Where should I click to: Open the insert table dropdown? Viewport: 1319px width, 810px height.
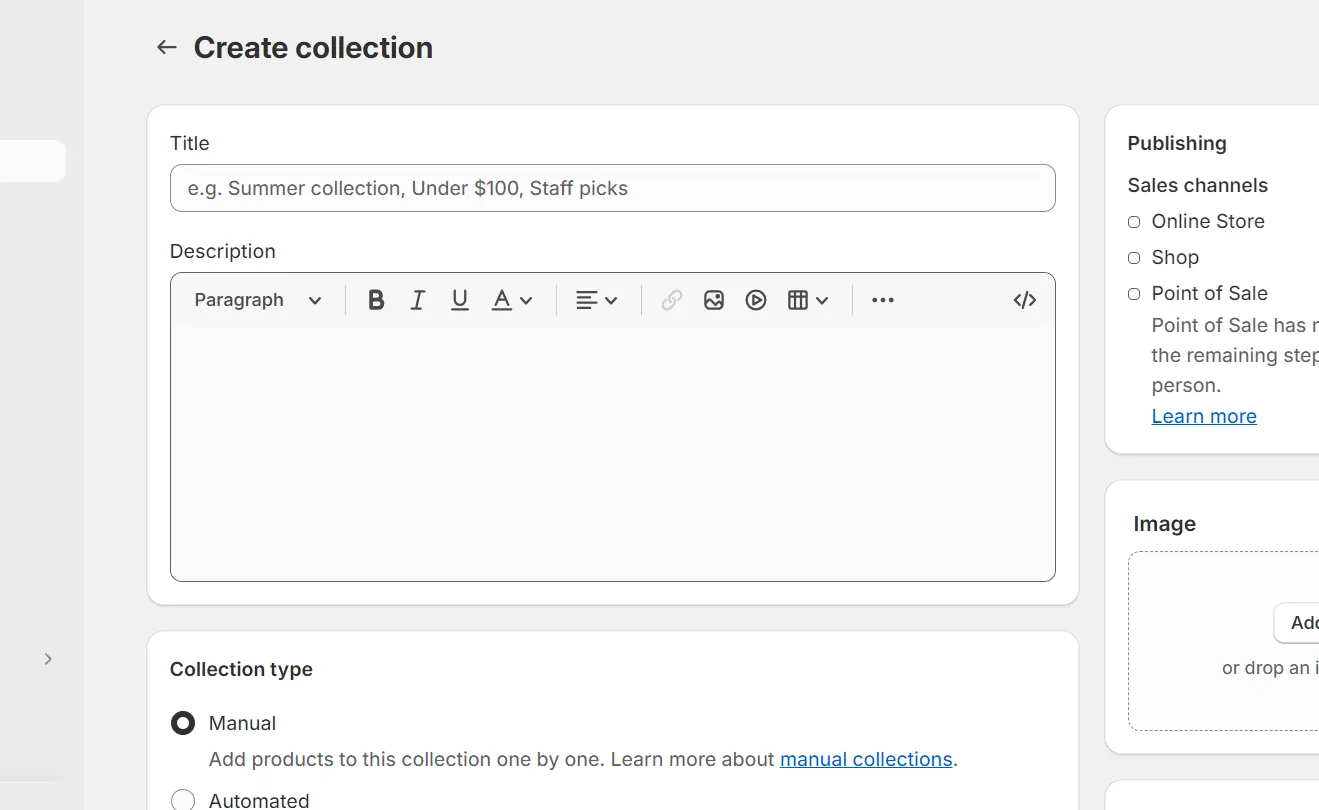[808, 300]
